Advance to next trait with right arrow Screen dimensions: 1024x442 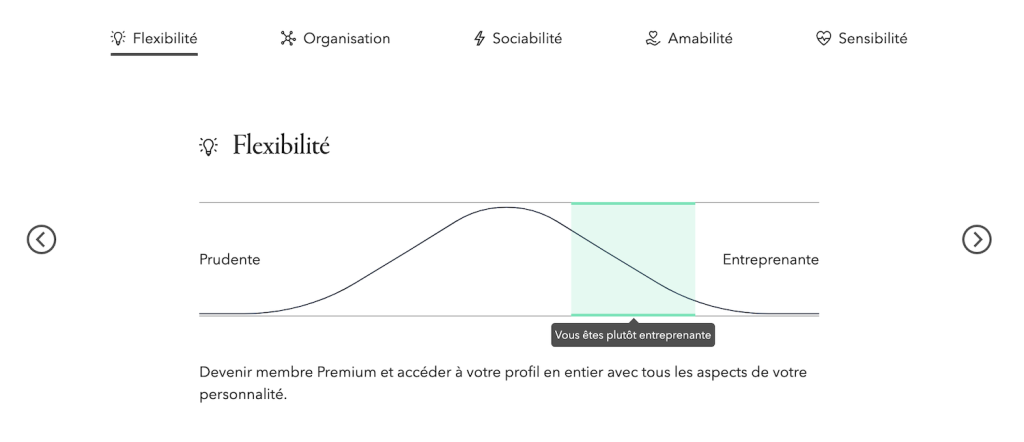977,238
